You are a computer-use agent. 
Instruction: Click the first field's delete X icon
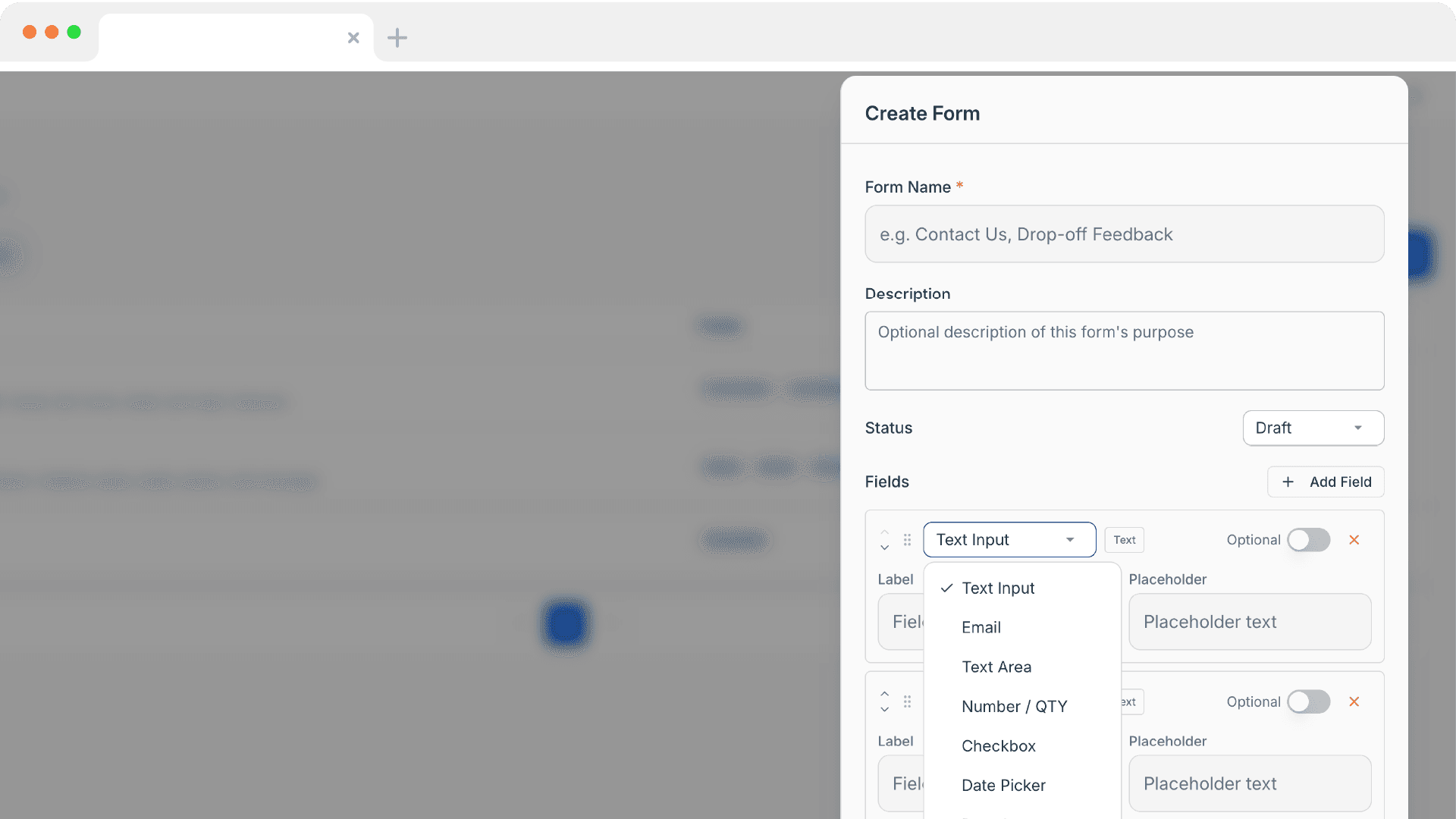[x=1354, y=540]
